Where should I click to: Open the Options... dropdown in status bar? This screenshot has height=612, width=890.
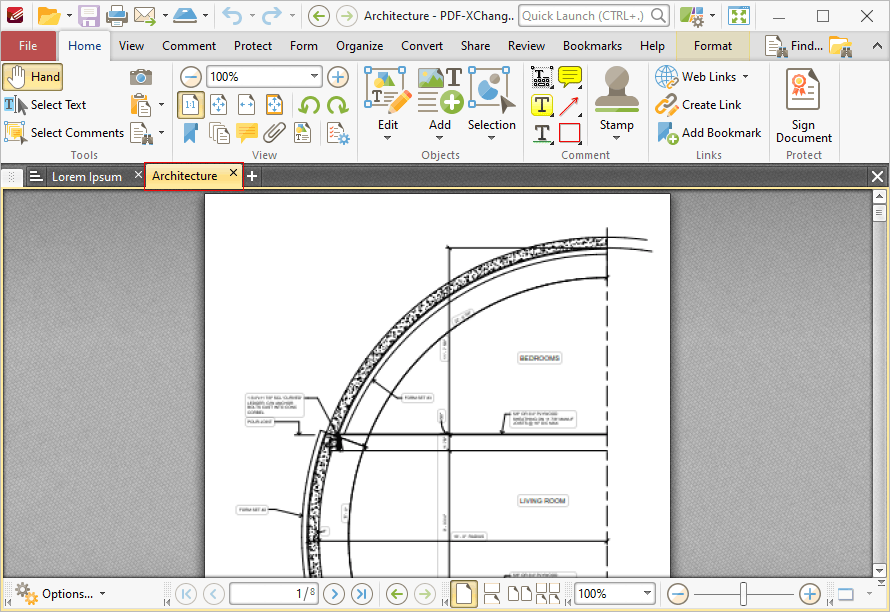click(60, 594)
